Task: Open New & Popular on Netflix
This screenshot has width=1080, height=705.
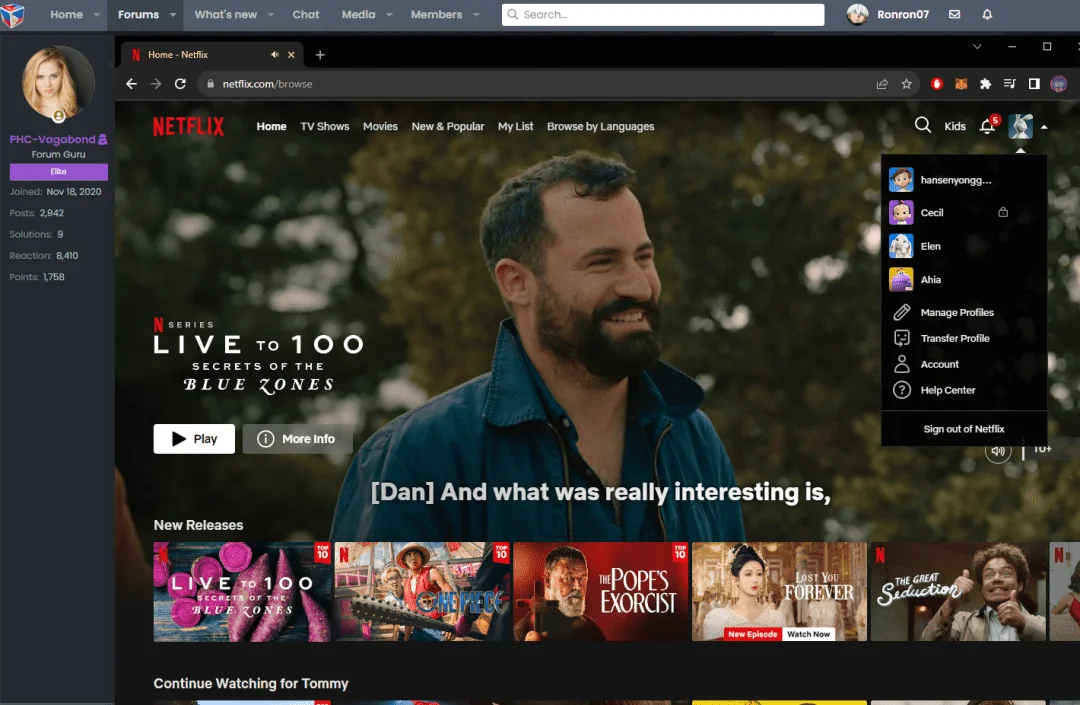Action: [448, 127]
